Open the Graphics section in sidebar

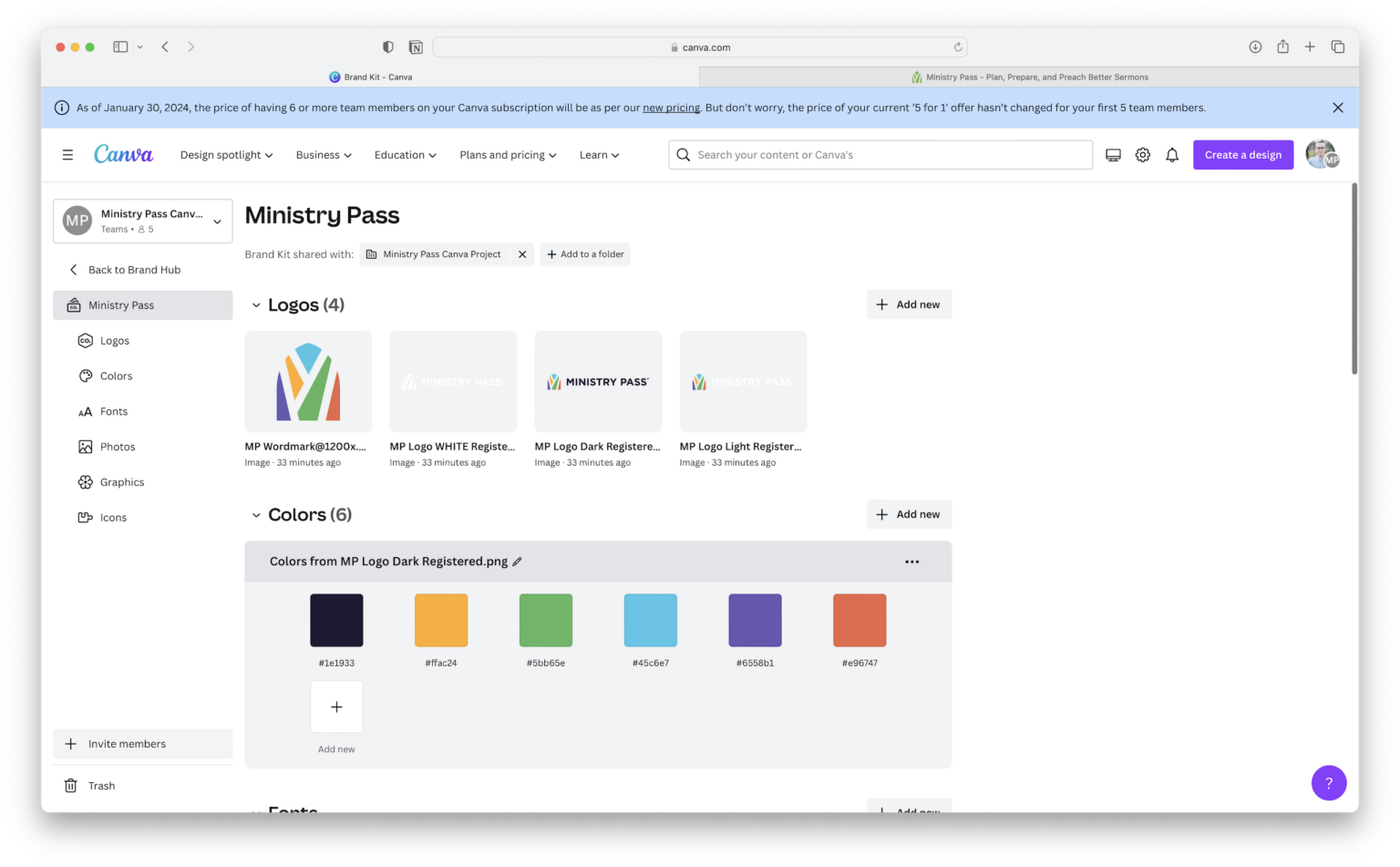(x=121, y=481)
